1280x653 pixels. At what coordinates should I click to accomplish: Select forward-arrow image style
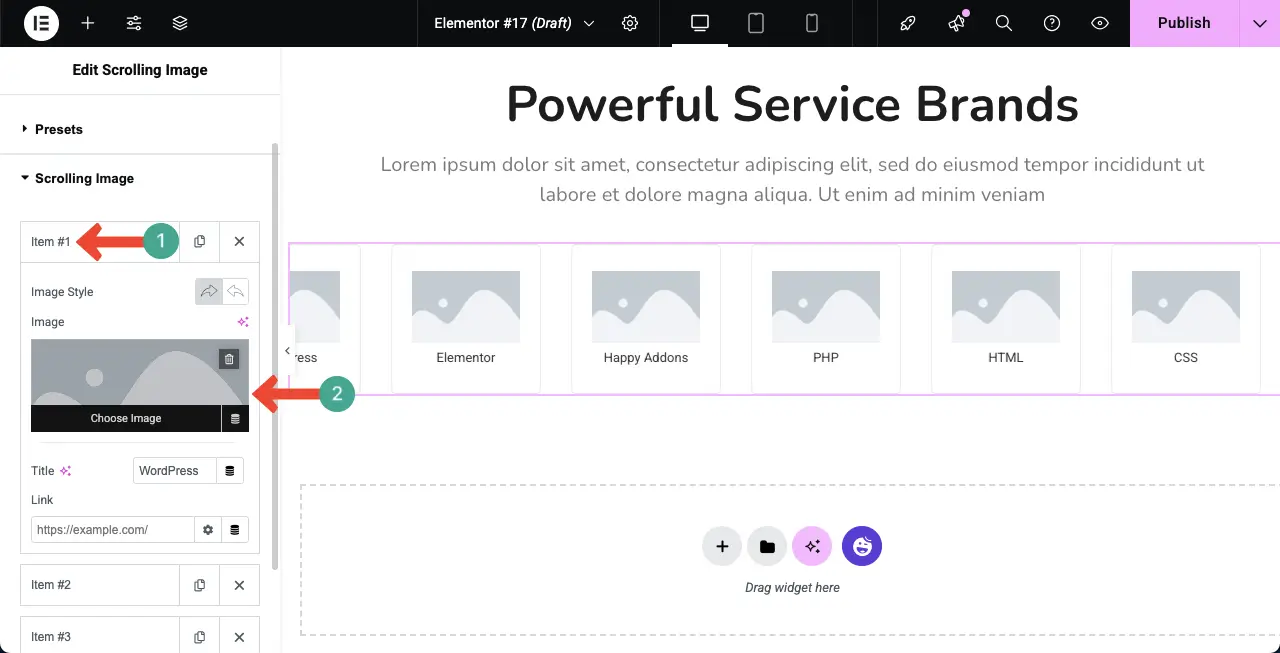[208, 292]
